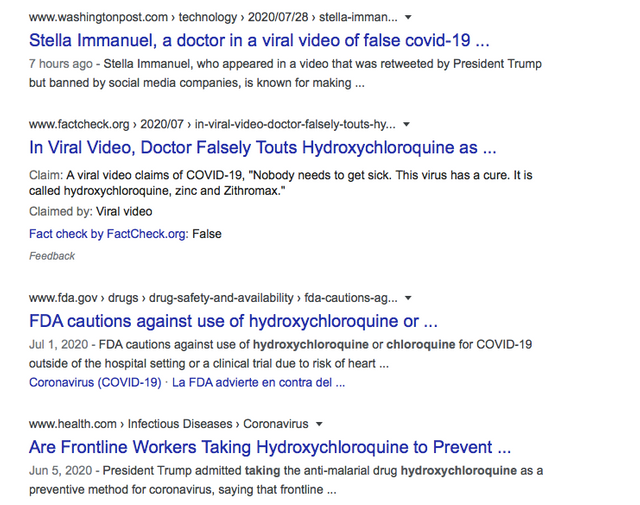Expand the fda.gov result dropdown arrow
640x505 pixels.
pos(408,298)
